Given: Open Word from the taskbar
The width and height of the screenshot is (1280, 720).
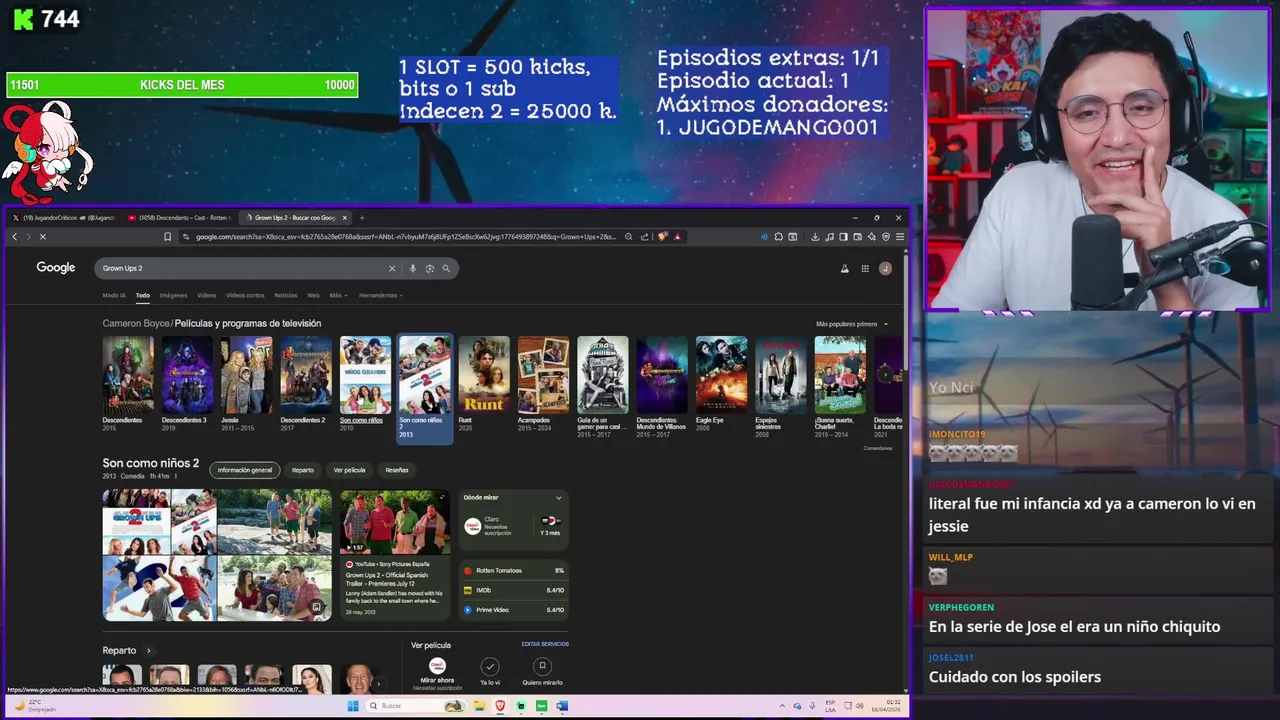Looking at the screenshot, I should [x=562, y=706].
